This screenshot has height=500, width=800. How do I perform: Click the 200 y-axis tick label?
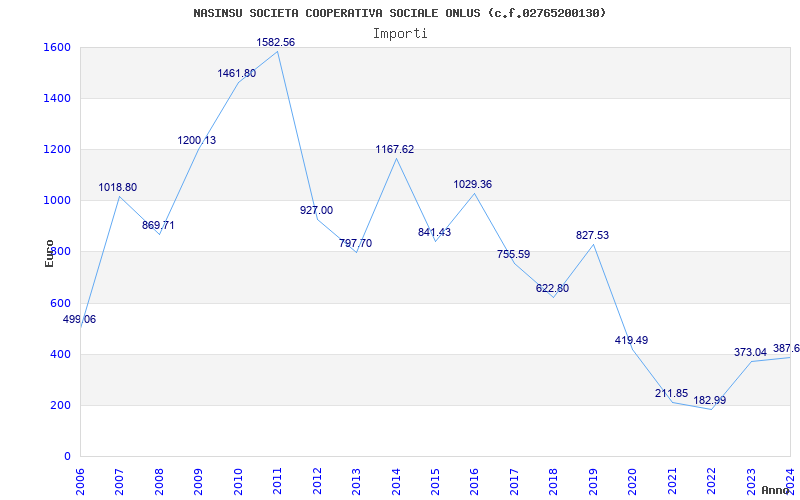tap(61, 405)
